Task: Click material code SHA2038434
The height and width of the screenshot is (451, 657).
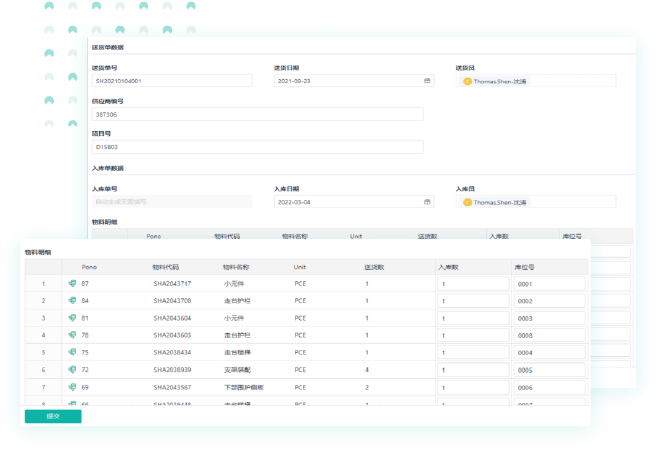Action: pyautogui.click(x=172, y=353)
